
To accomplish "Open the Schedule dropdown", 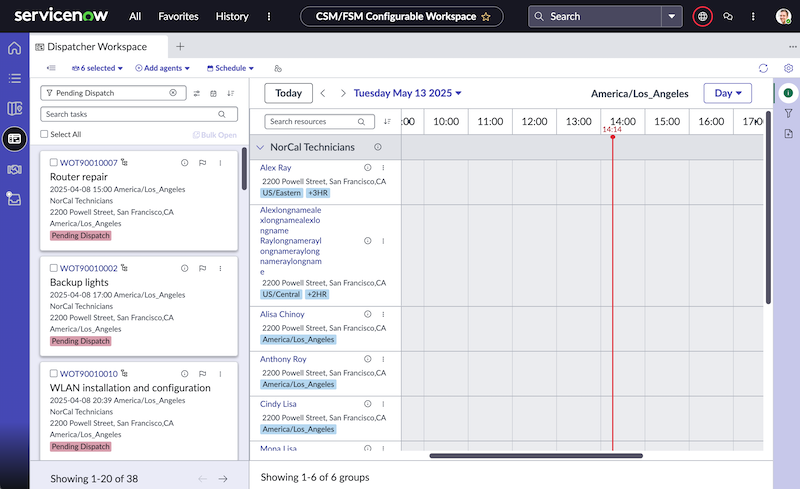I will click(x=230, y=68).
